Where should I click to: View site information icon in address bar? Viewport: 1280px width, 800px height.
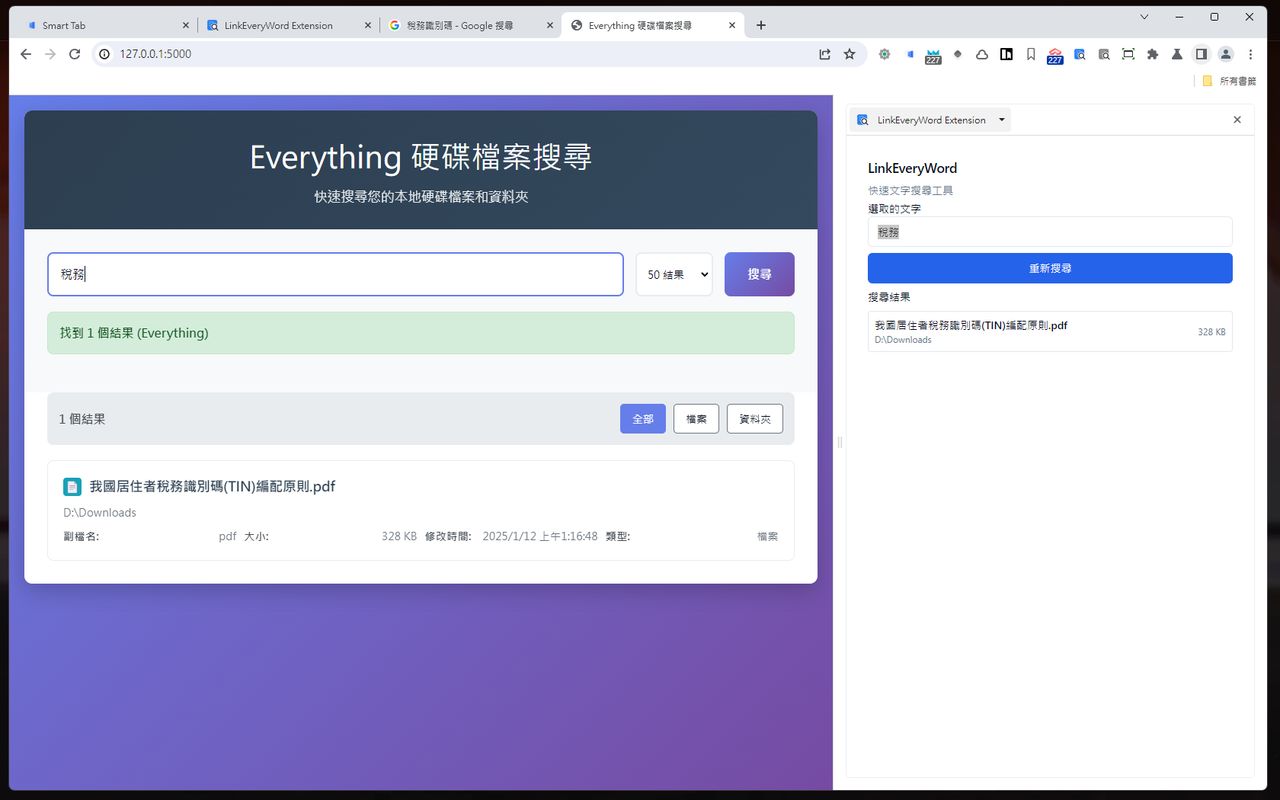[104, 54]
